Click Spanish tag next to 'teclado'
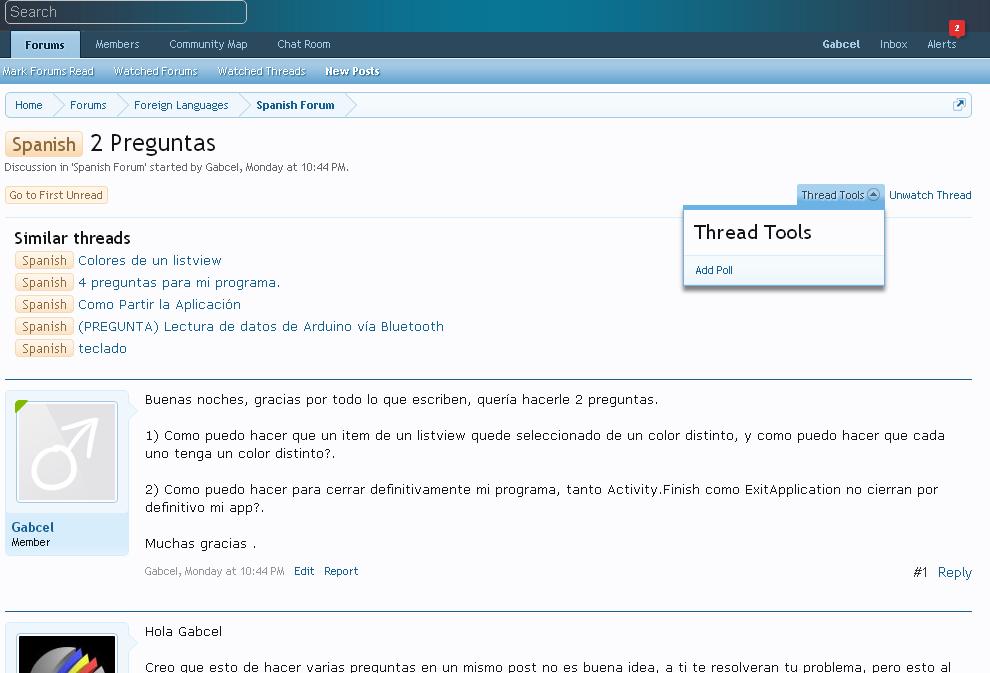The width and height of the screenshot is (990, 673). coord(44,348)
